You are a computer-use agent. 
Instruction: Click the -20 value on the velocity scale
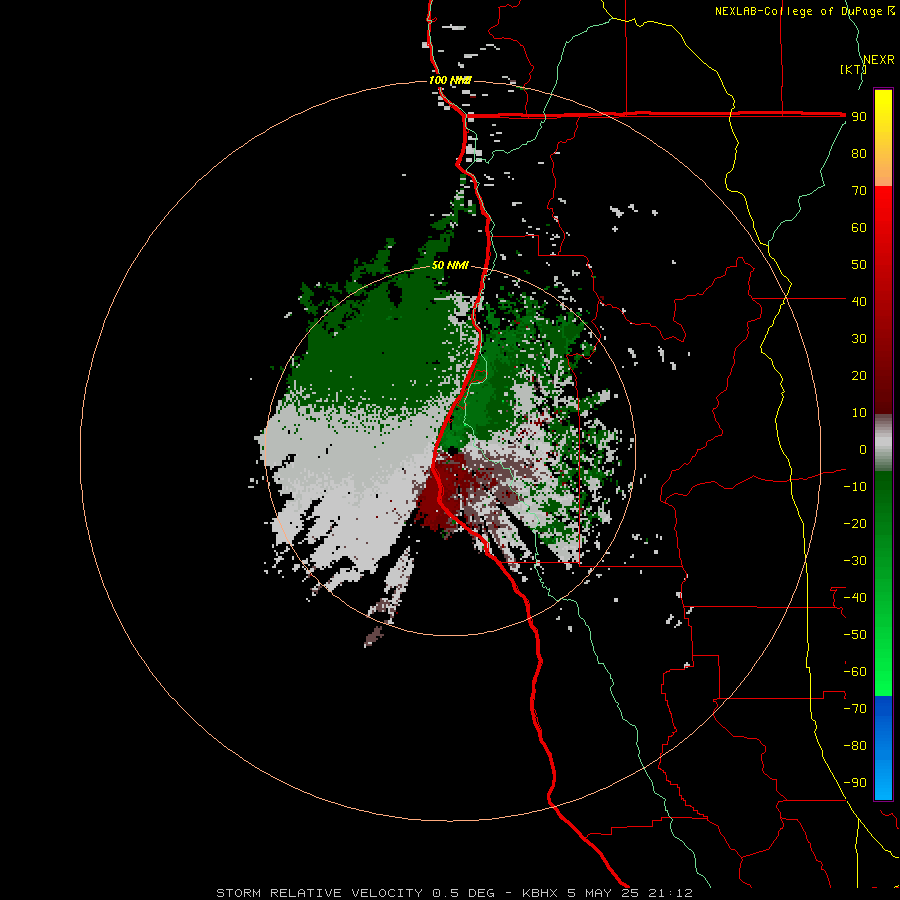855,524
